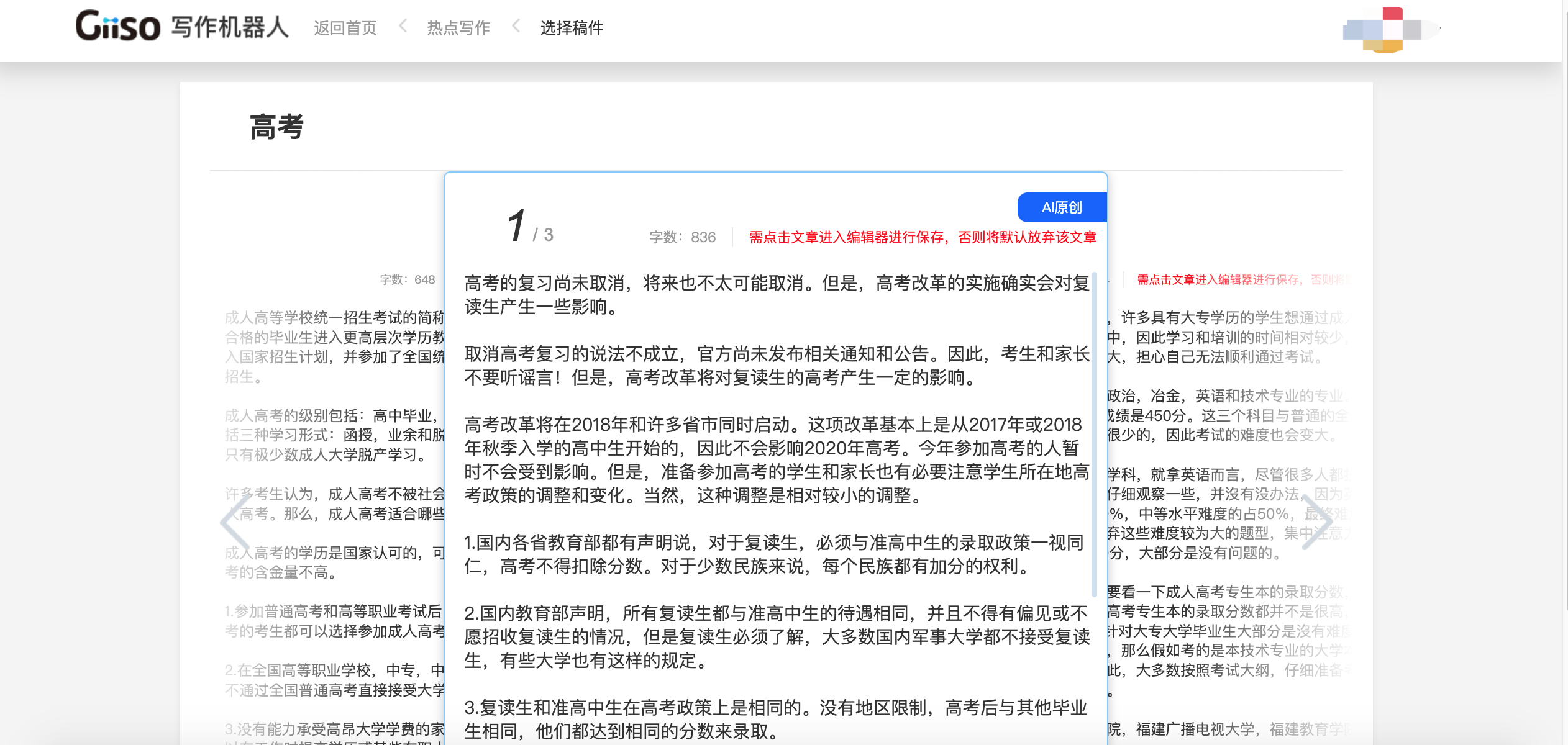This screenshot has width=1568, height=745.
Task: Click the left-side 成人高考 draft card
Action: click(x=323, y=435)
